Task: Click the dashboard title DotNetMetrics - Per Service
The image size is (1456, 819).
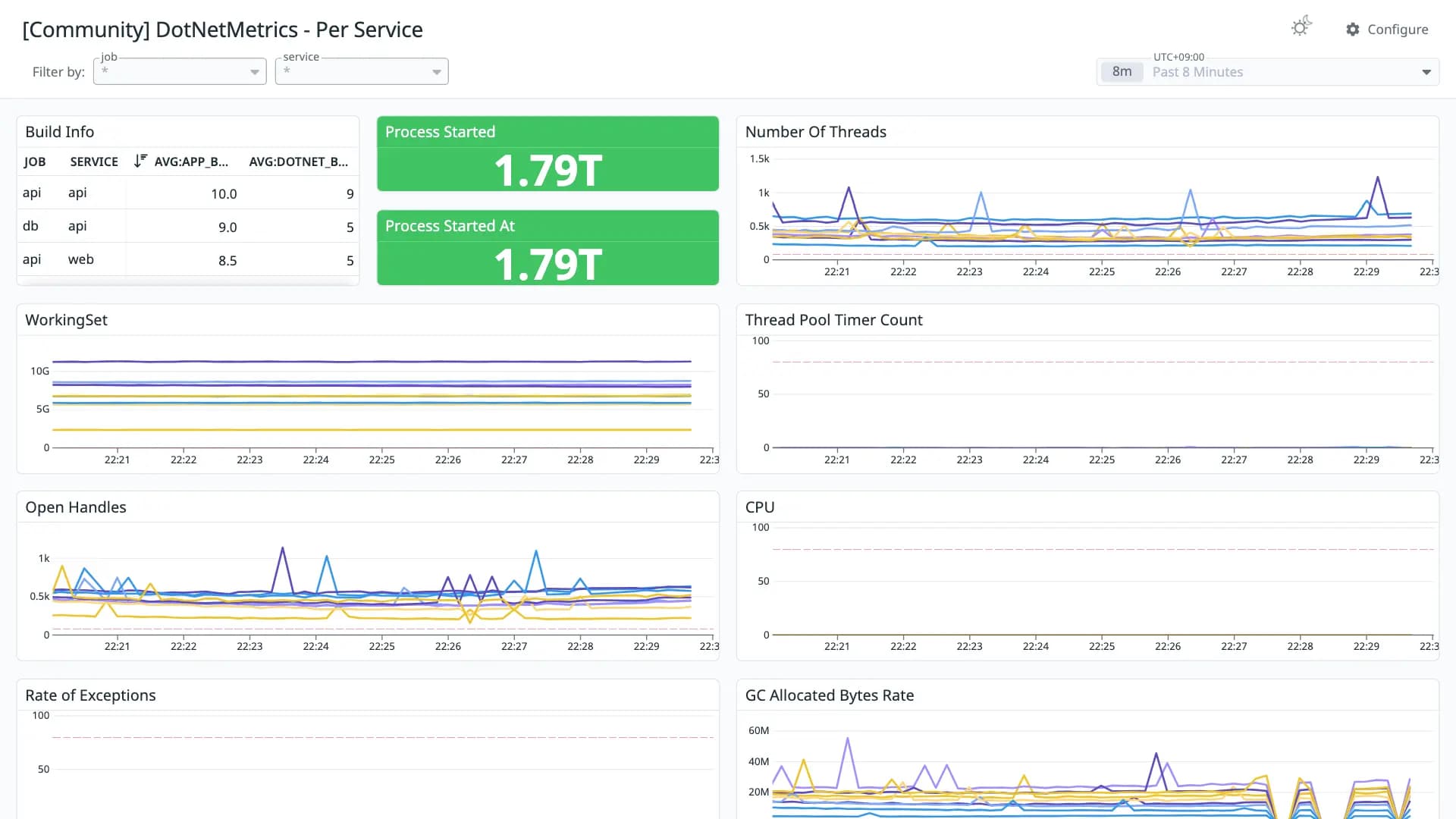Action: [x=222, y=30]
